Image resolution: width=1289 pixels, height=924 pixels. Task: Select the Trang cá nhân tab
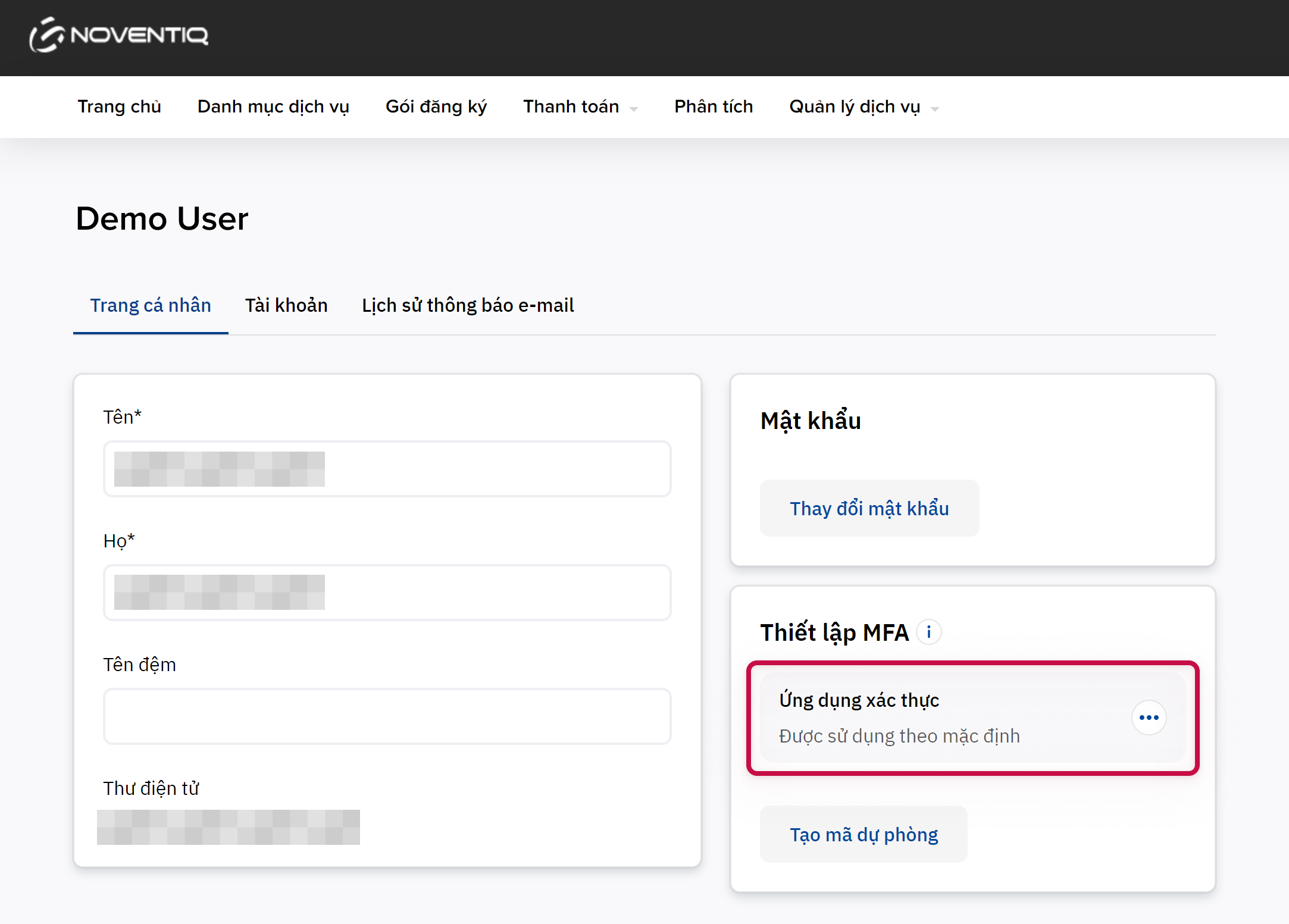pyautogui.click(x=151, y=305)
